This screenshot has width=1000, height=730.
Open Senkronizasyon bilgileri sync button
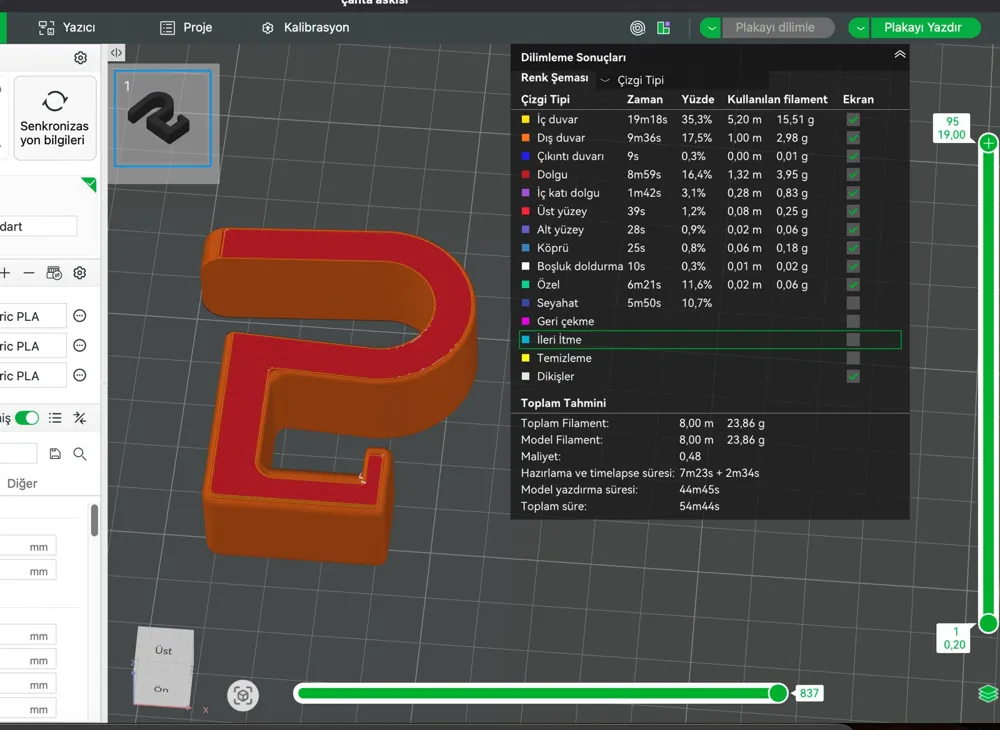coord(55,118)
